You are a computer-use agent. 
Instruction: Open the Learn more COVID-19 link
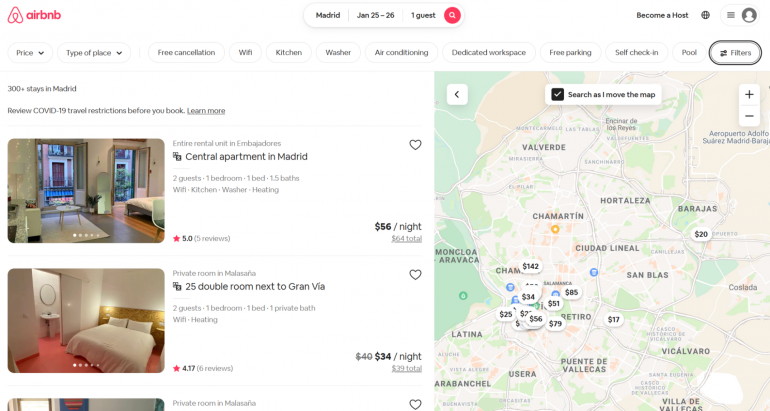pos(206,111)
